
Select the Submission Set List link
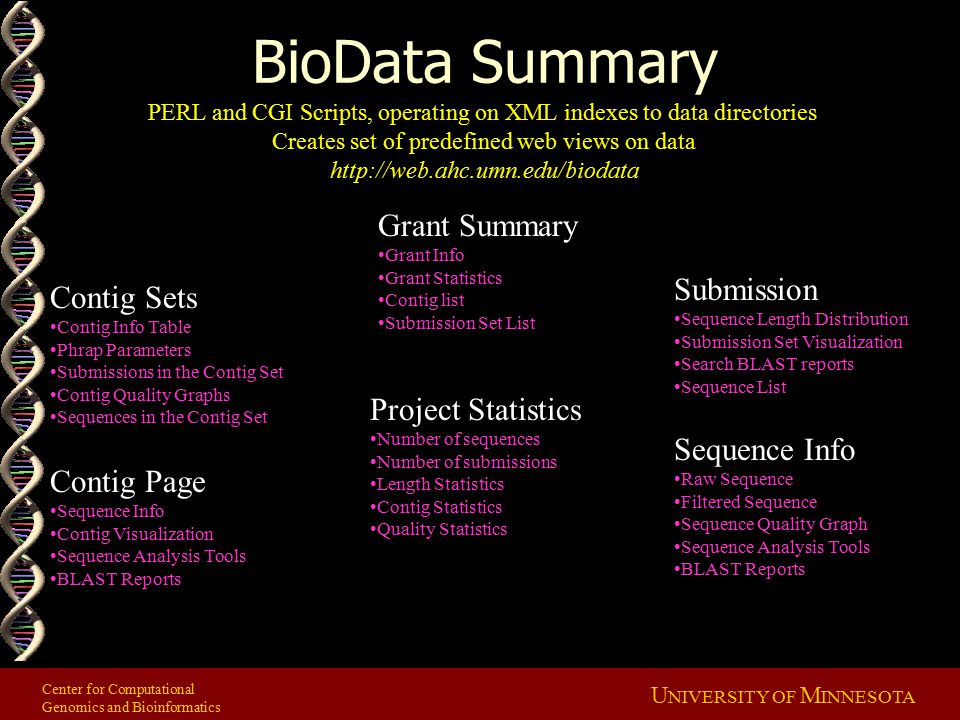pyautogui.click(x=457, y=323)
